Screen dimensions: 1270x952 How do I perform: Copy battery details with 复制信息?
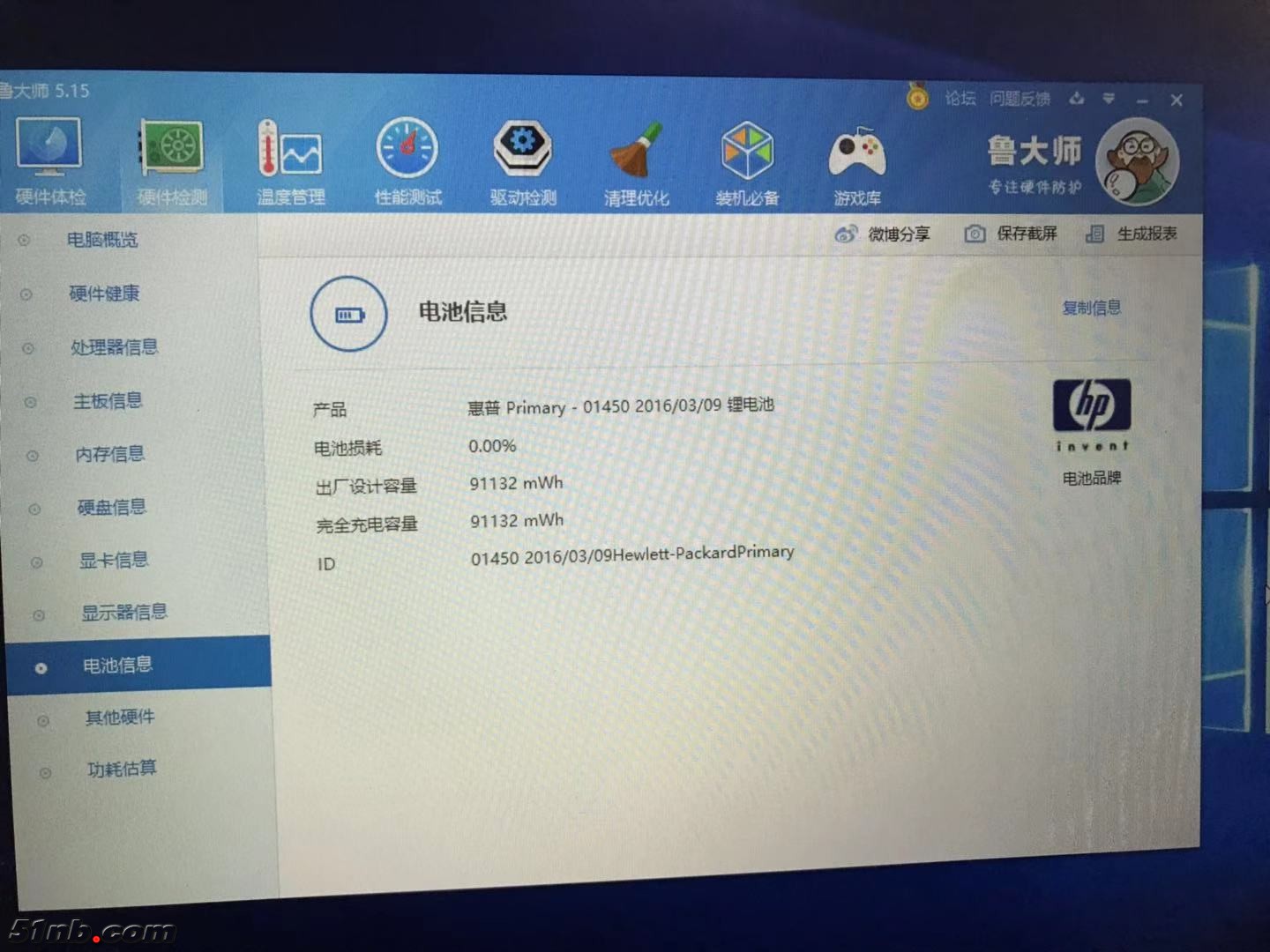coord(1091,308)
